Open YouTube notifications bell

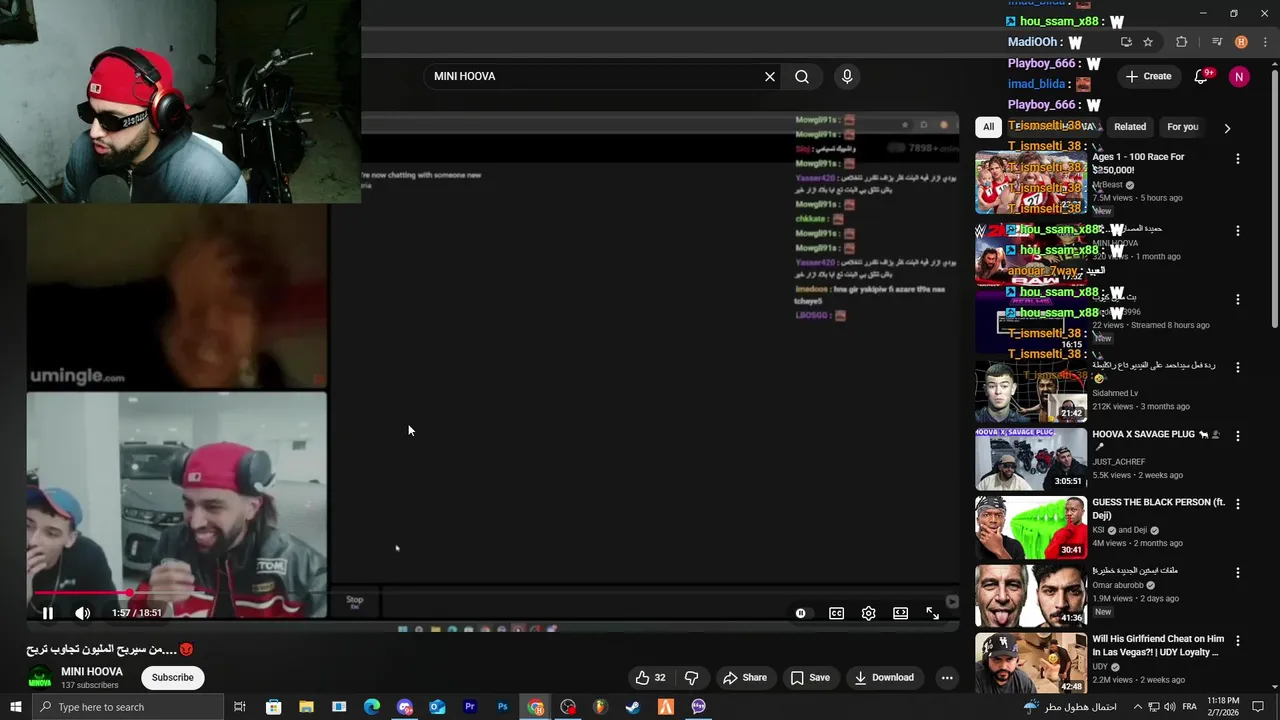point(1202,76)
